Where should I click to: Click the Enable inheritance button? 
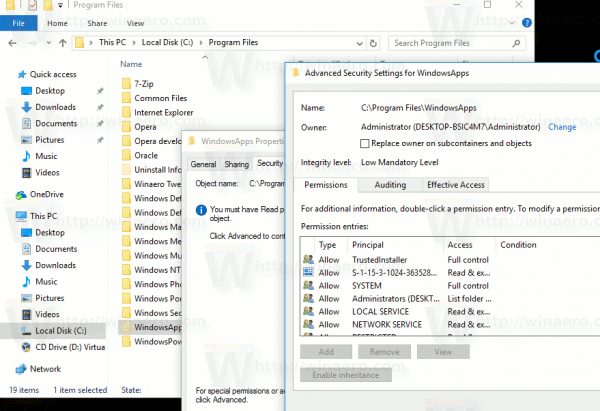coord(346,375)
